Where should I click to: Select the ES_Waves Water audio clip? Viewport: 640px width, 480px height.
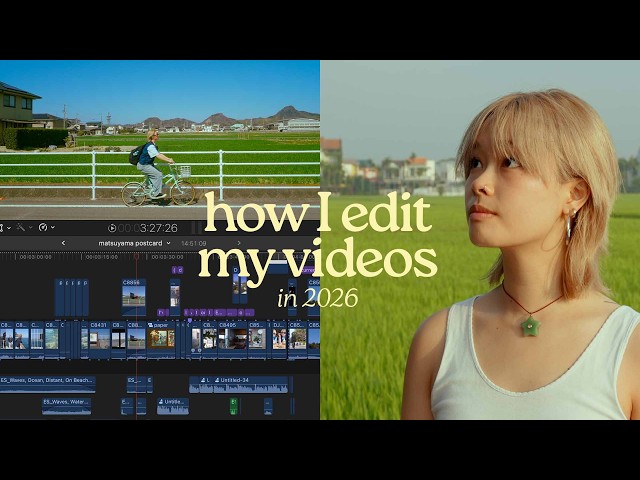pyautogui.click(x=67, y=406)
